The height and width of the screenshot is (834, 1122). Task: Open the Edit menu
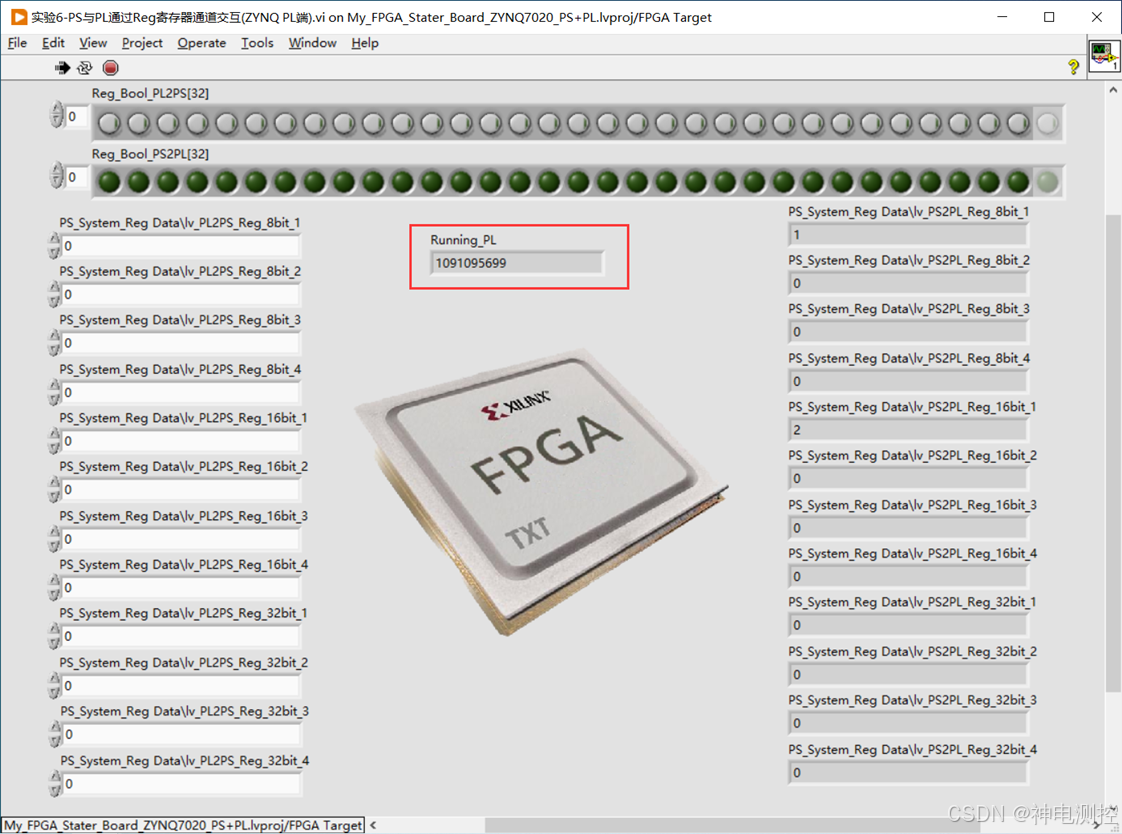point(53,43)
